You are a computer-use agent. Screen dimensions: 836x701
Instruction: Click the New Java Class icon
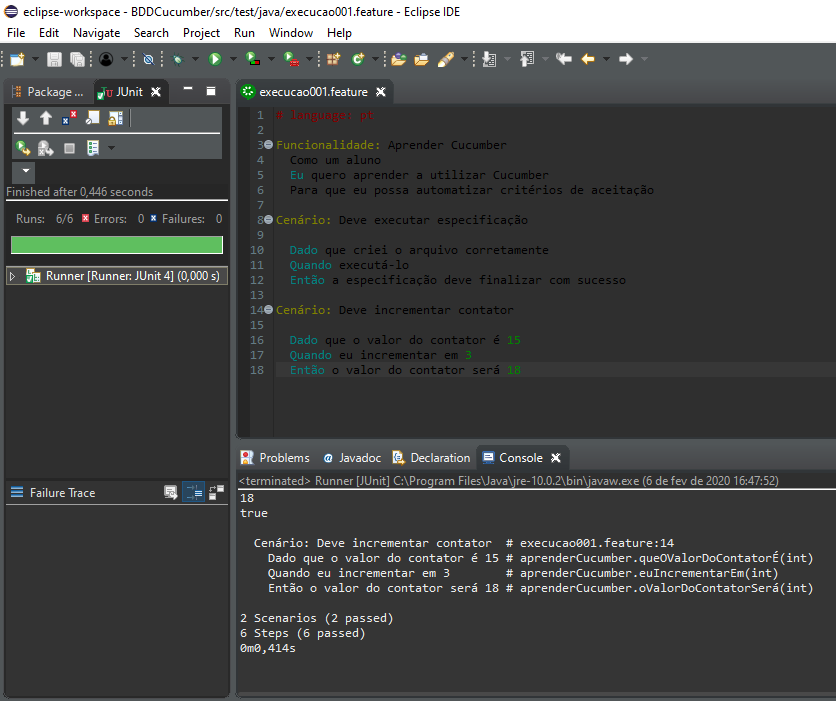358,59
